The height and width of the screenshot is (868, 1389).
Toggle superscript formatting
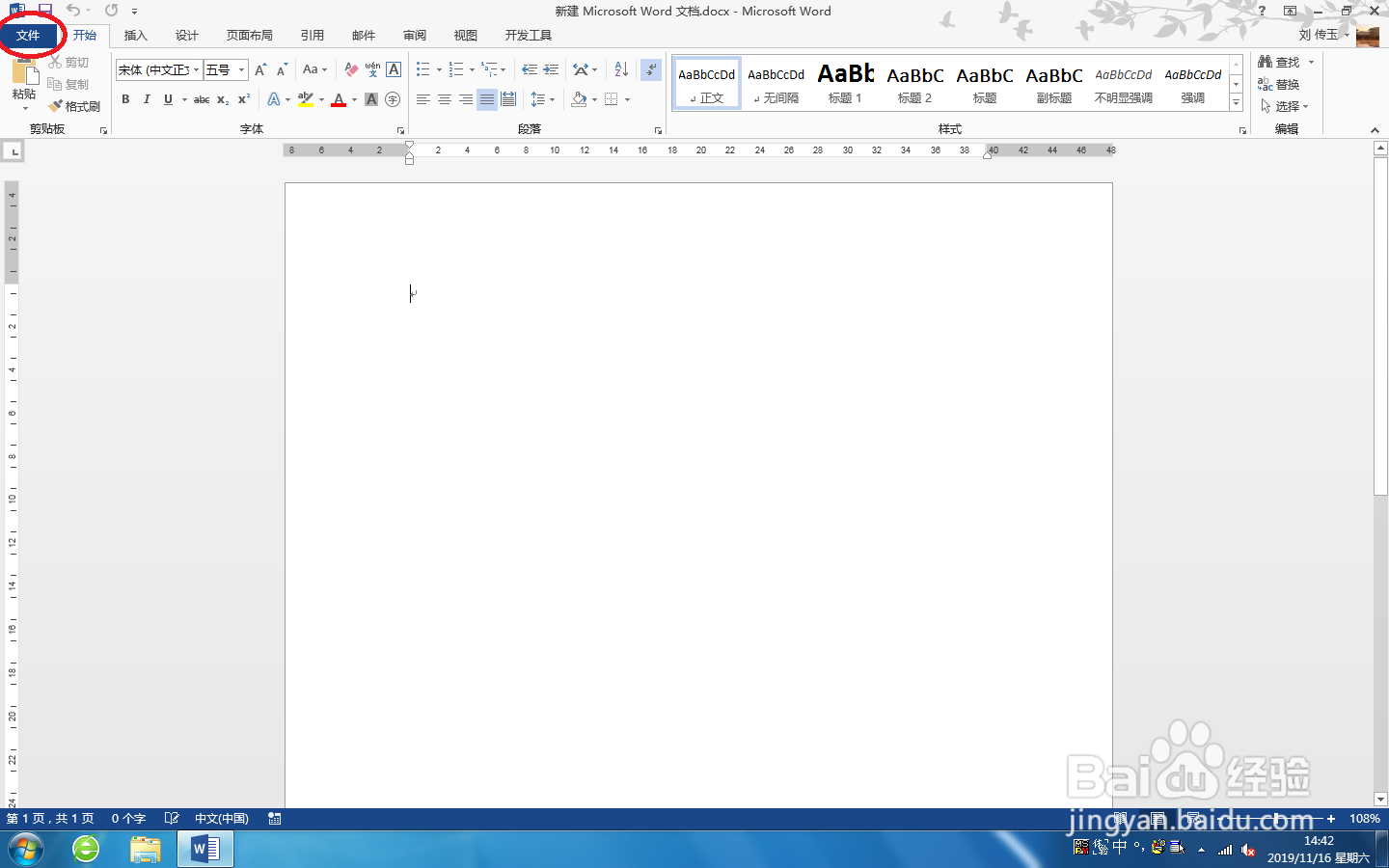tap(244, 99)
